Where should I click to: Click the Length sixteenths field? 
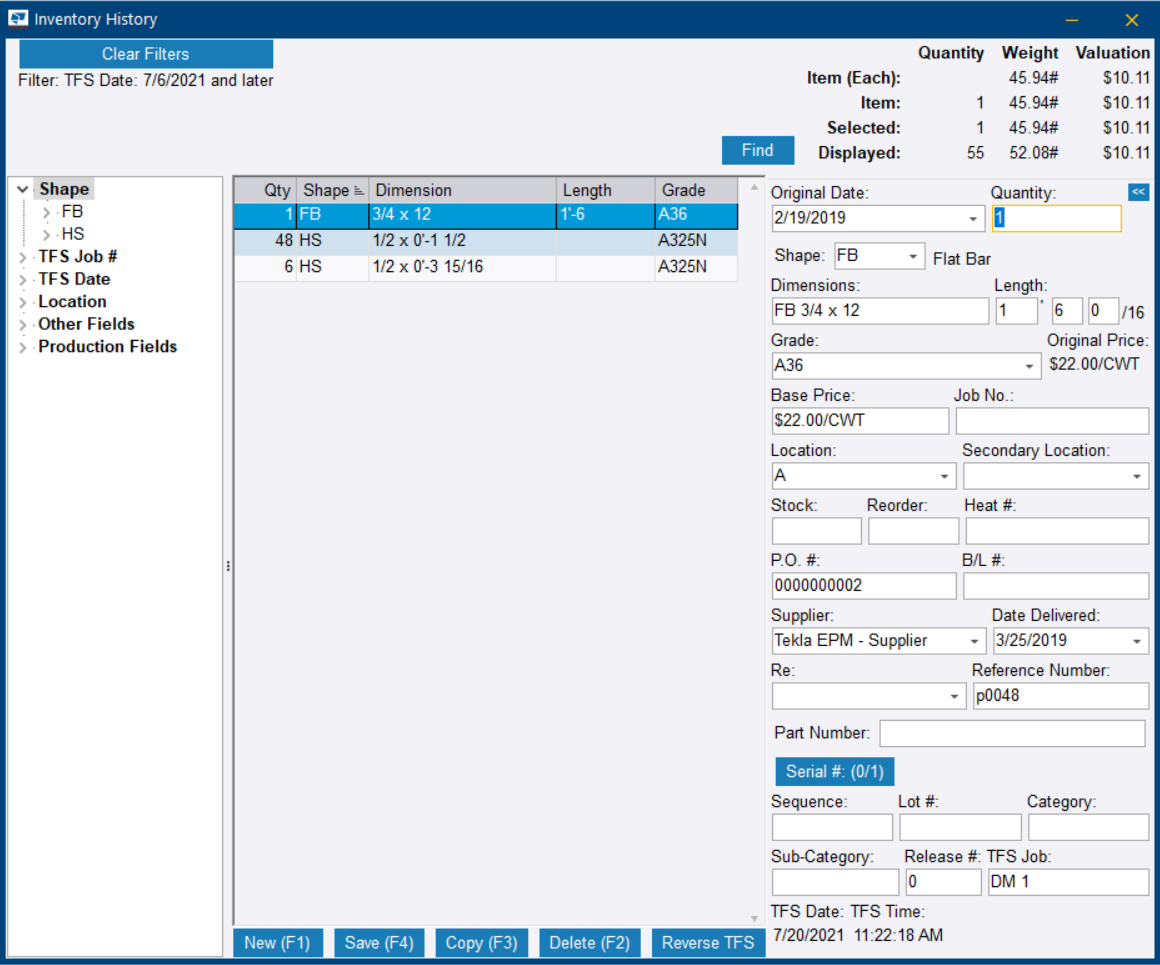(x=1103, y=311)
